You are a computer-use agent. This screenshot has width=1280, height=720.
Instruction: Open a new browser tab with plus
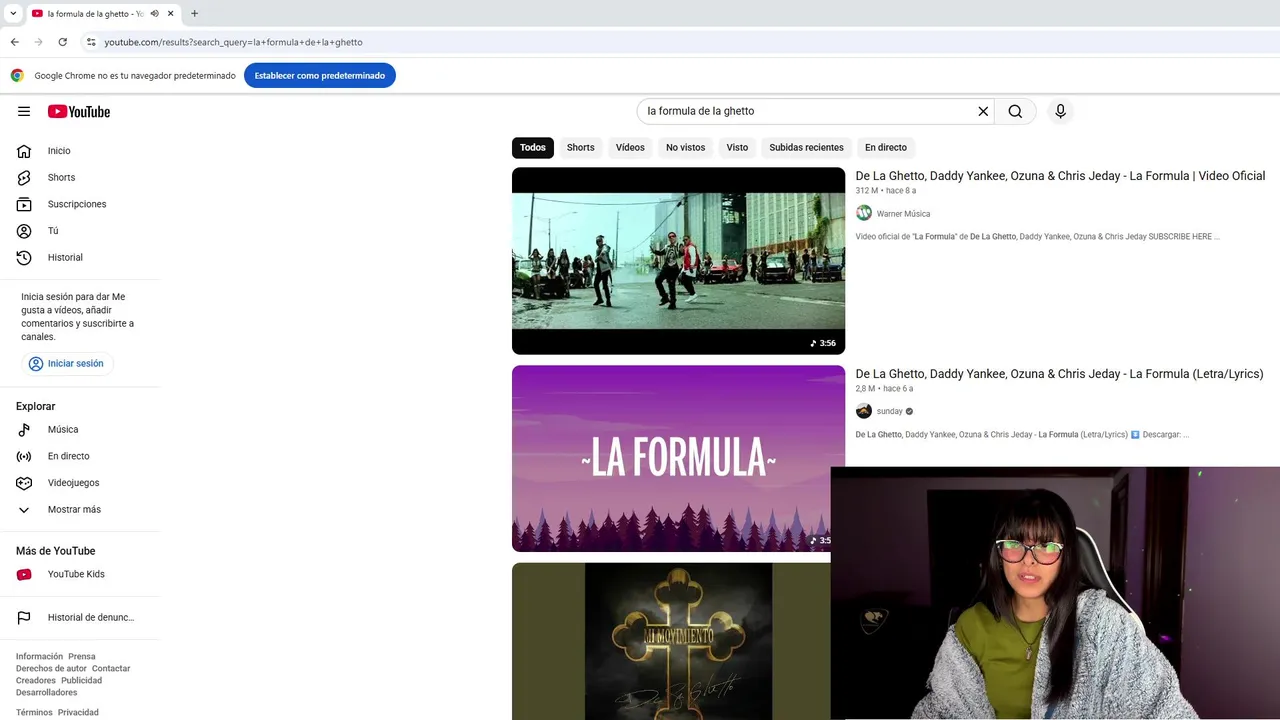click(x=194, y=14)
